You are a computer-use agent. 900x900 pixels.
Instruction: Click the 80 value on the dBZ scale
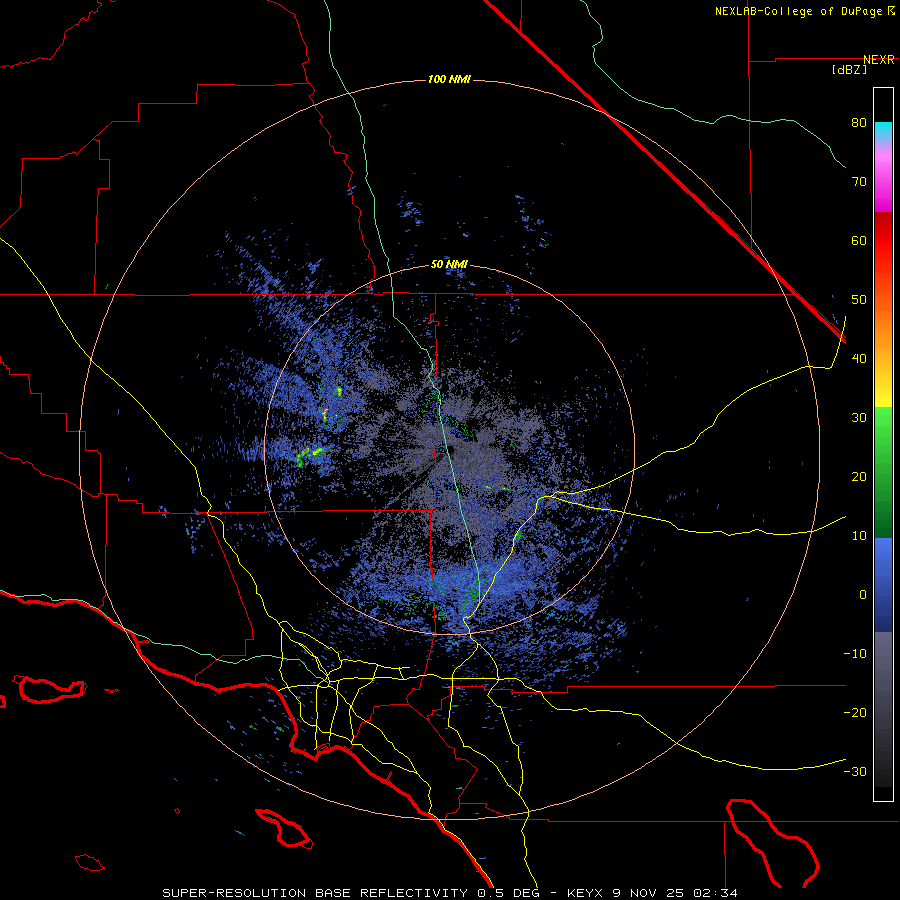[859, 123]
